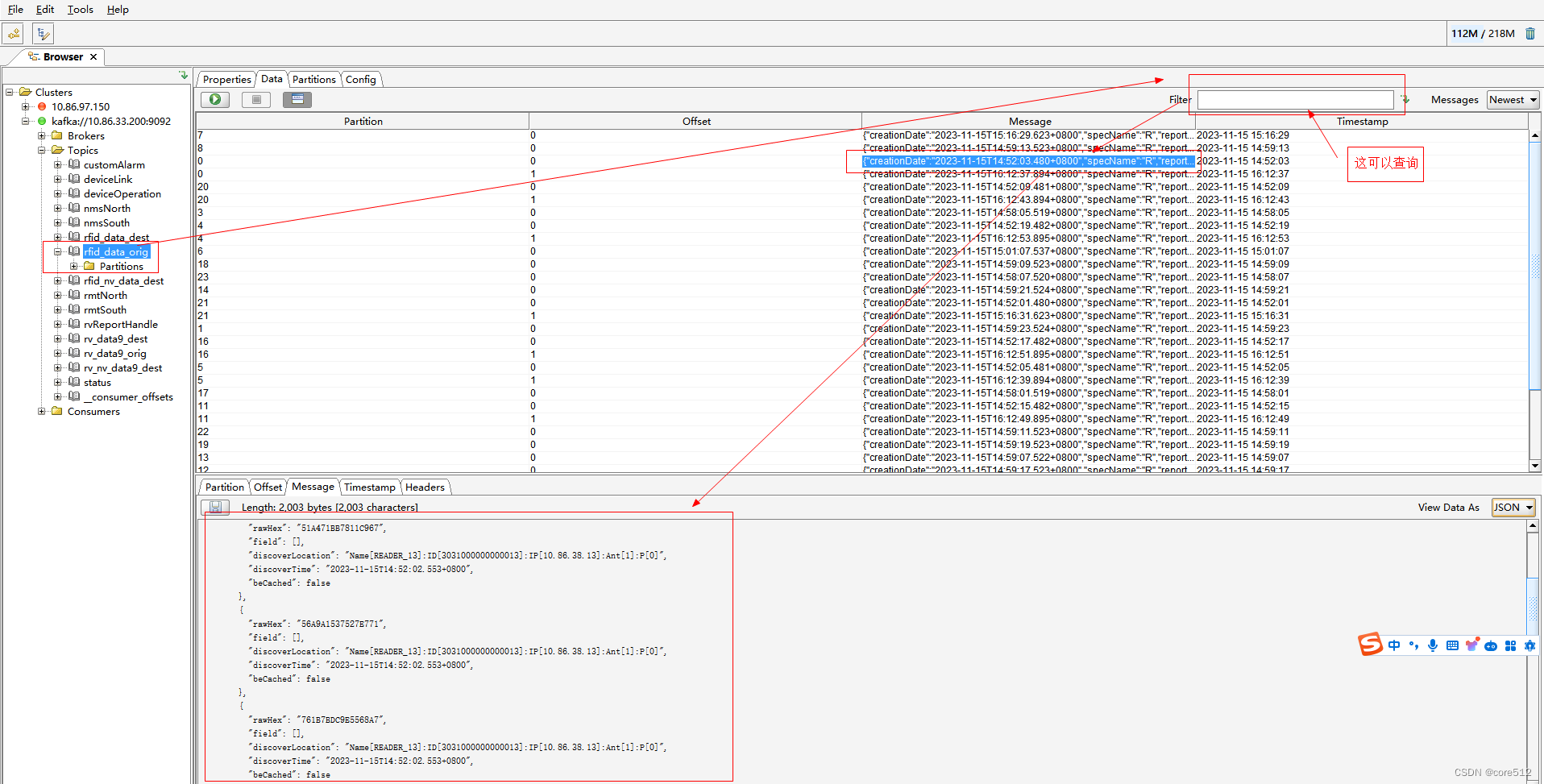
Task: Click the green status dot of kafka cluster
Action: [42, 121]
